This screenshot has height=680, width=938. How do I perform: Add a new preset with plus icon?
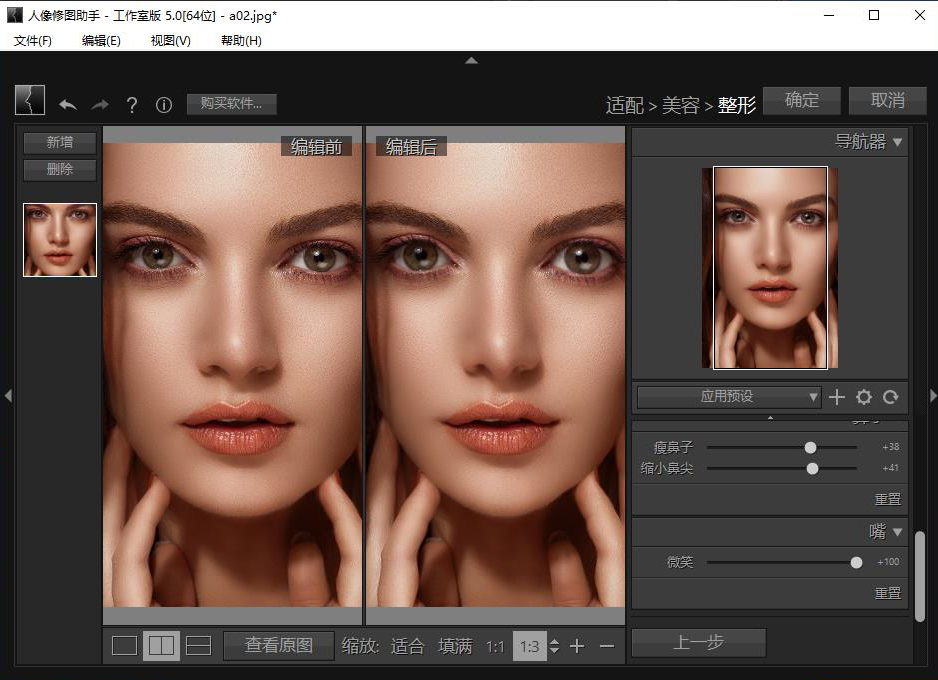point(837,397)
